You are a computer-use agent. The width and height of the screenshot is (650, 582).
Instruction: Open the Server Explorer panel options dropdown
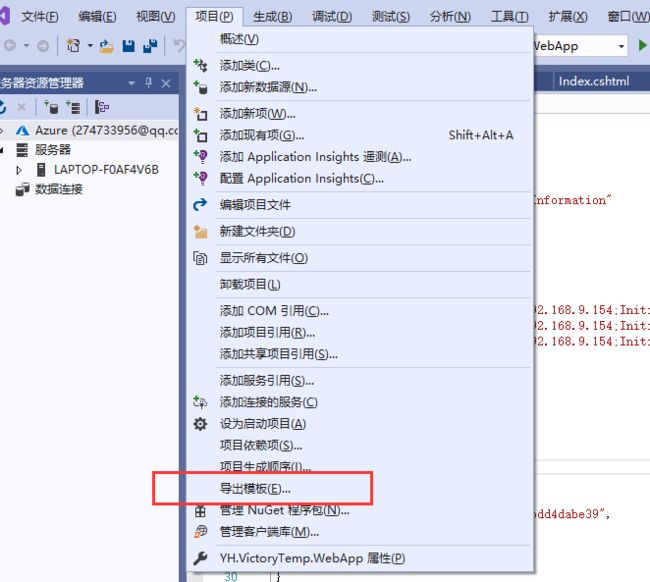pyautogui.click(x=131, y=83)
